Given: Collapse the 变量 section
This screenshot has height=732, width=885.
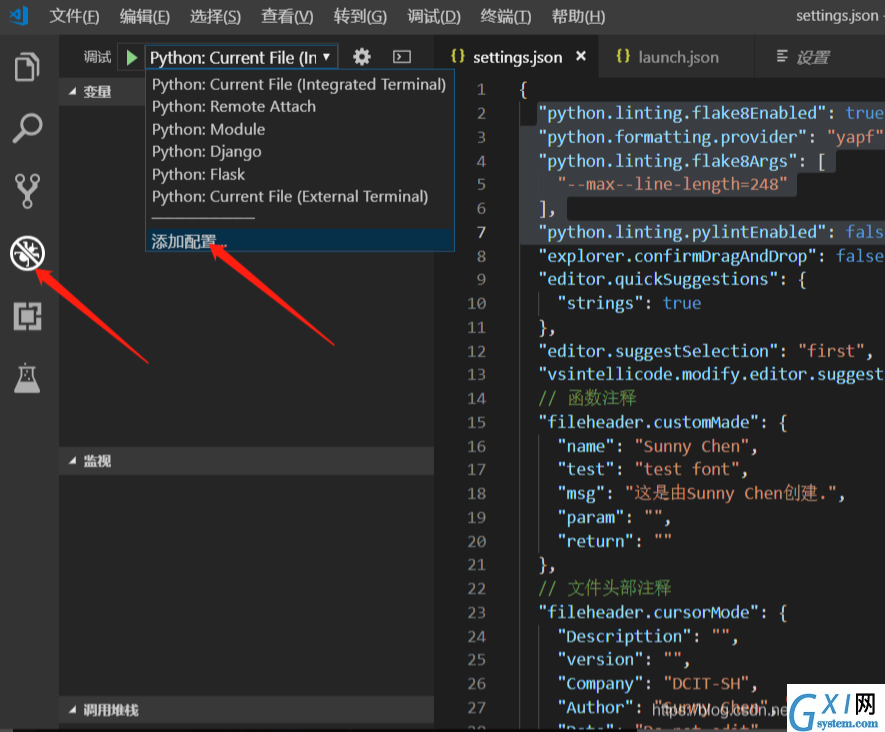Looking at the screenshot, I should (72, 91).
